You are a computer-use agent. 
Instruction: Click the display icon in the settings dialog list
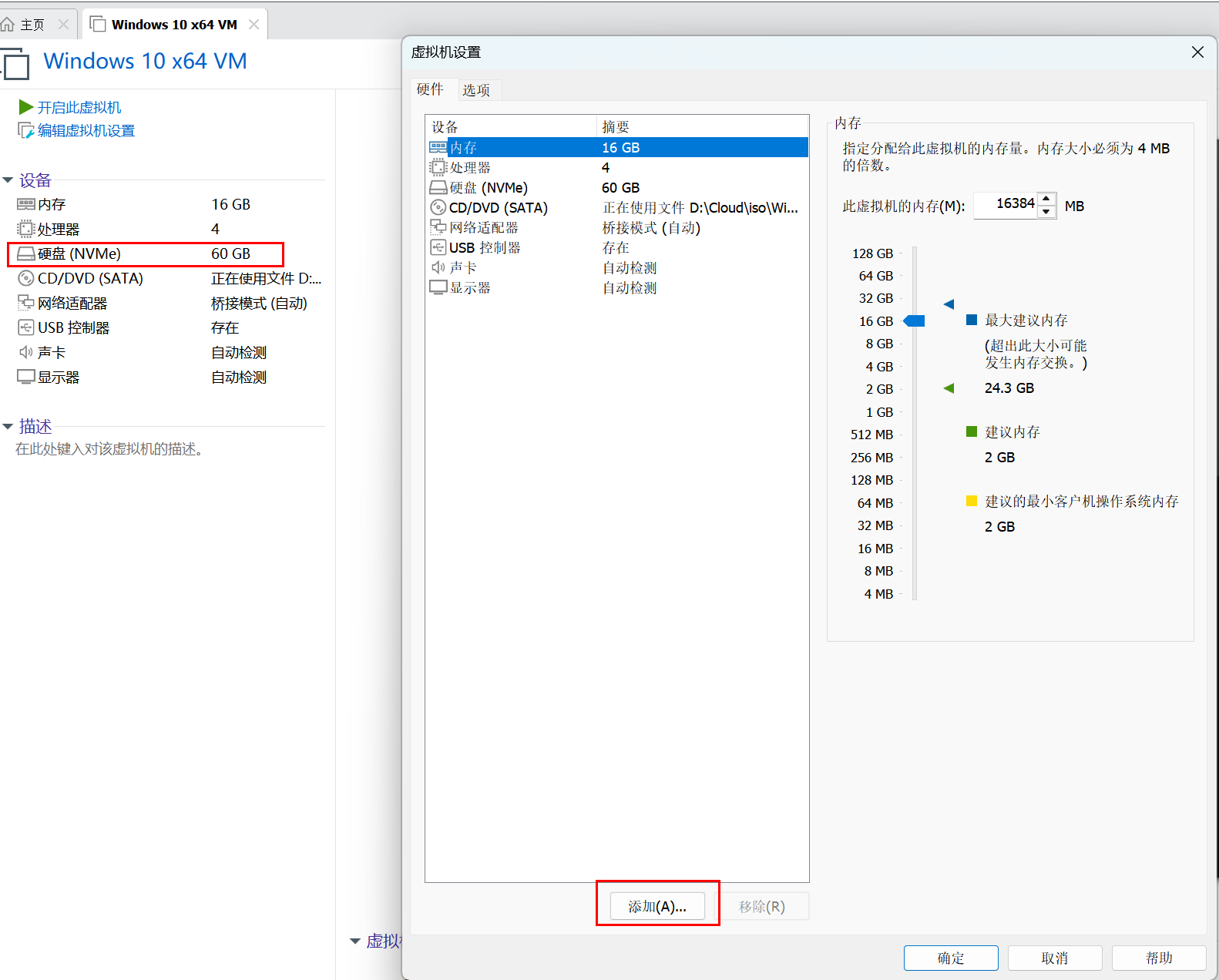pos(438,287)
